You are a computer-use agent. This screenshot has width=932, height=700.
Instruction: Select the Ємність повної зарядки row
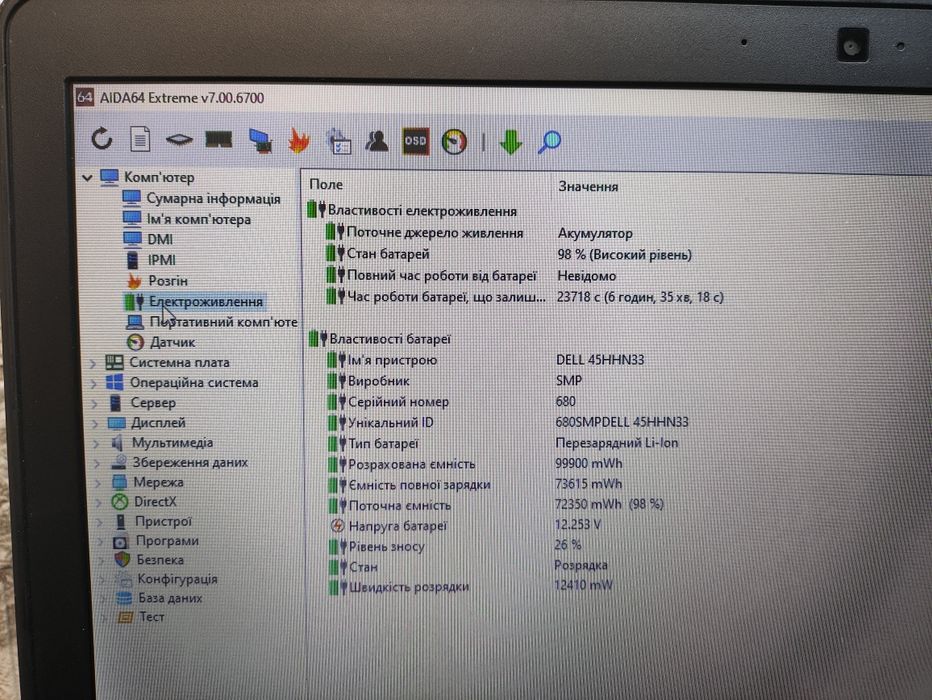click(476, 484)
